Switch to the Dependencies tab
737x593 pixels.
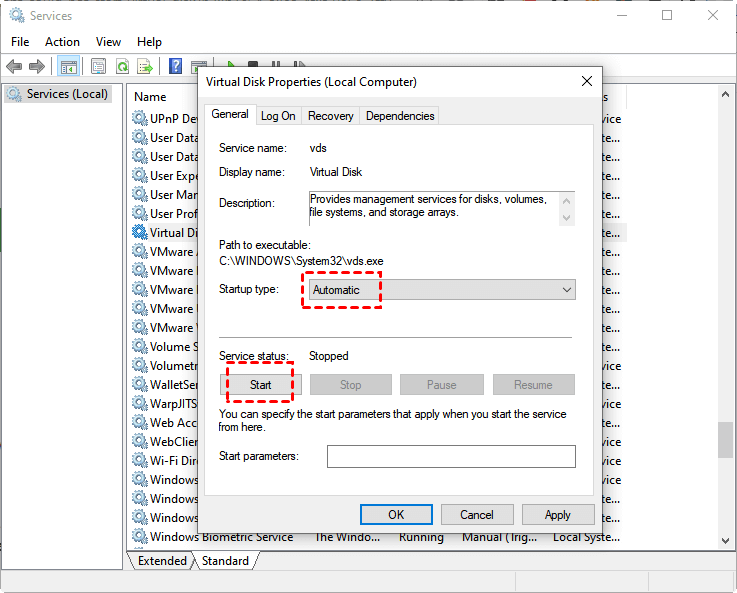pos(400,116)
